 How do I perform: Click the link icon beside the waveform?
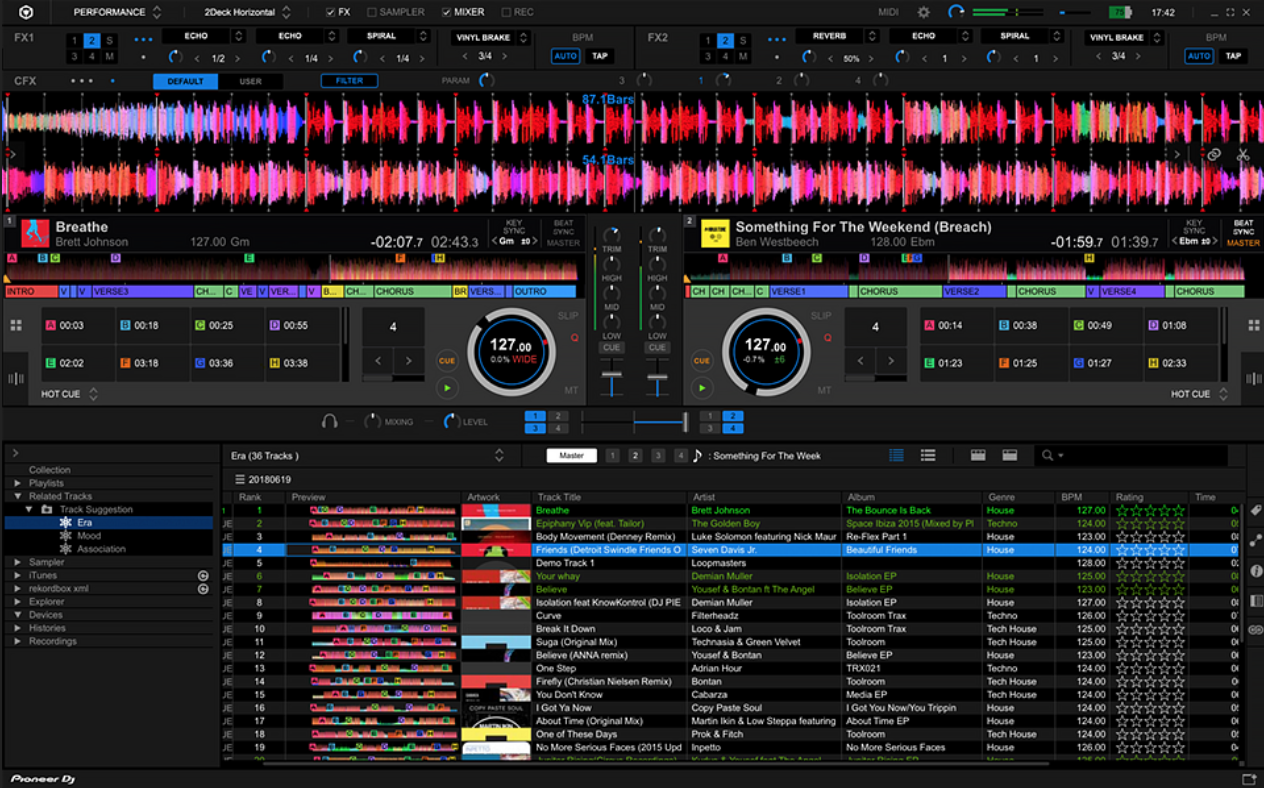click(x=1213, y=155)
